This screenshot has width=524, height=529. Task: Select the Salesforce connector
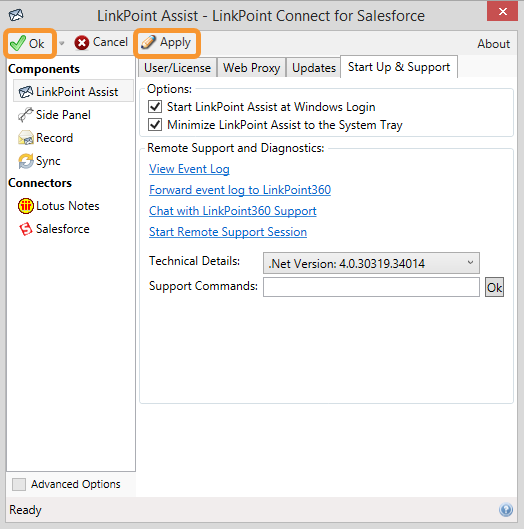coord(54,229)
